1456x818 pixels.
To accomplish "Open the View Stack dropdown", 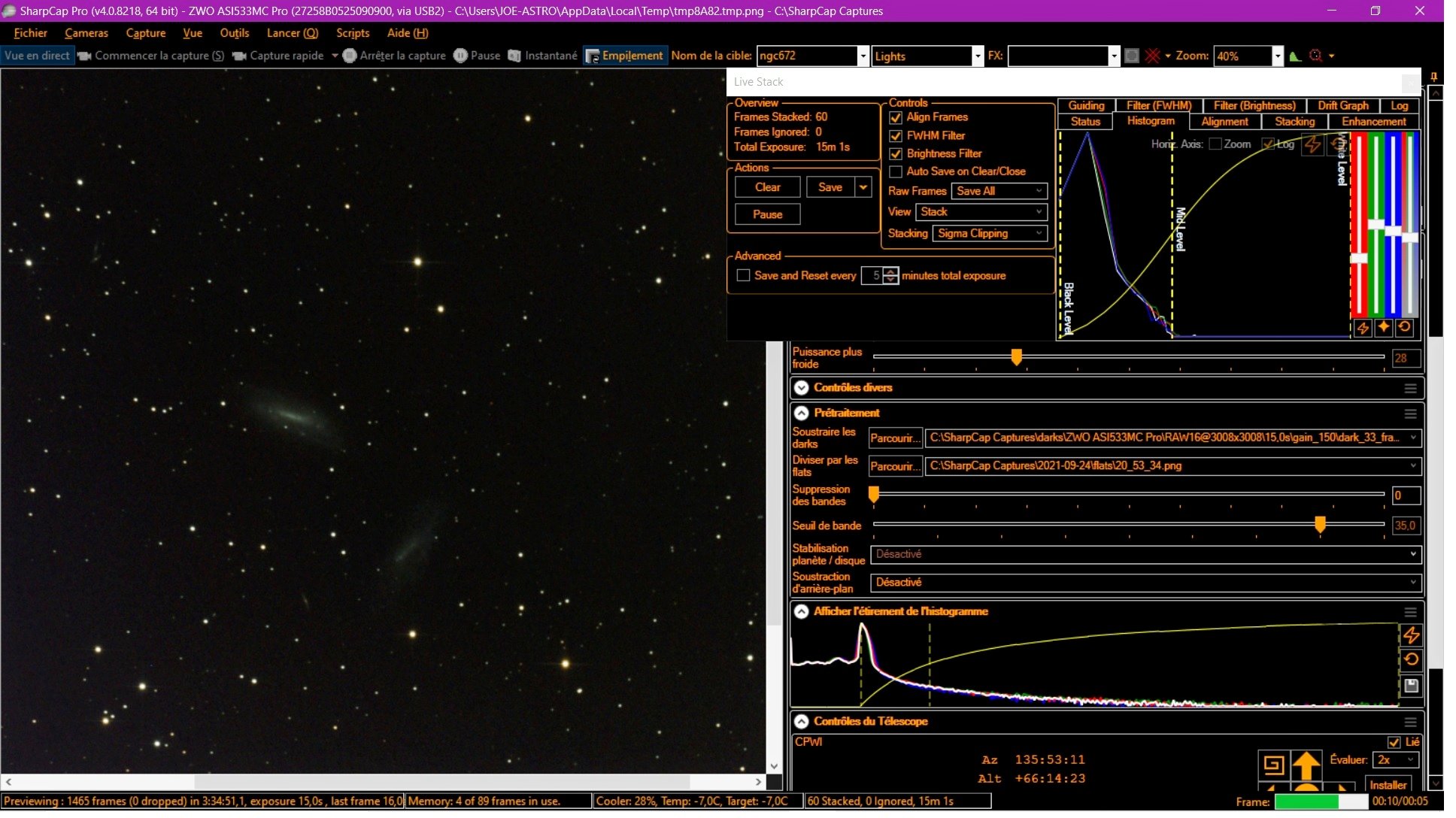I will point(981,212).
